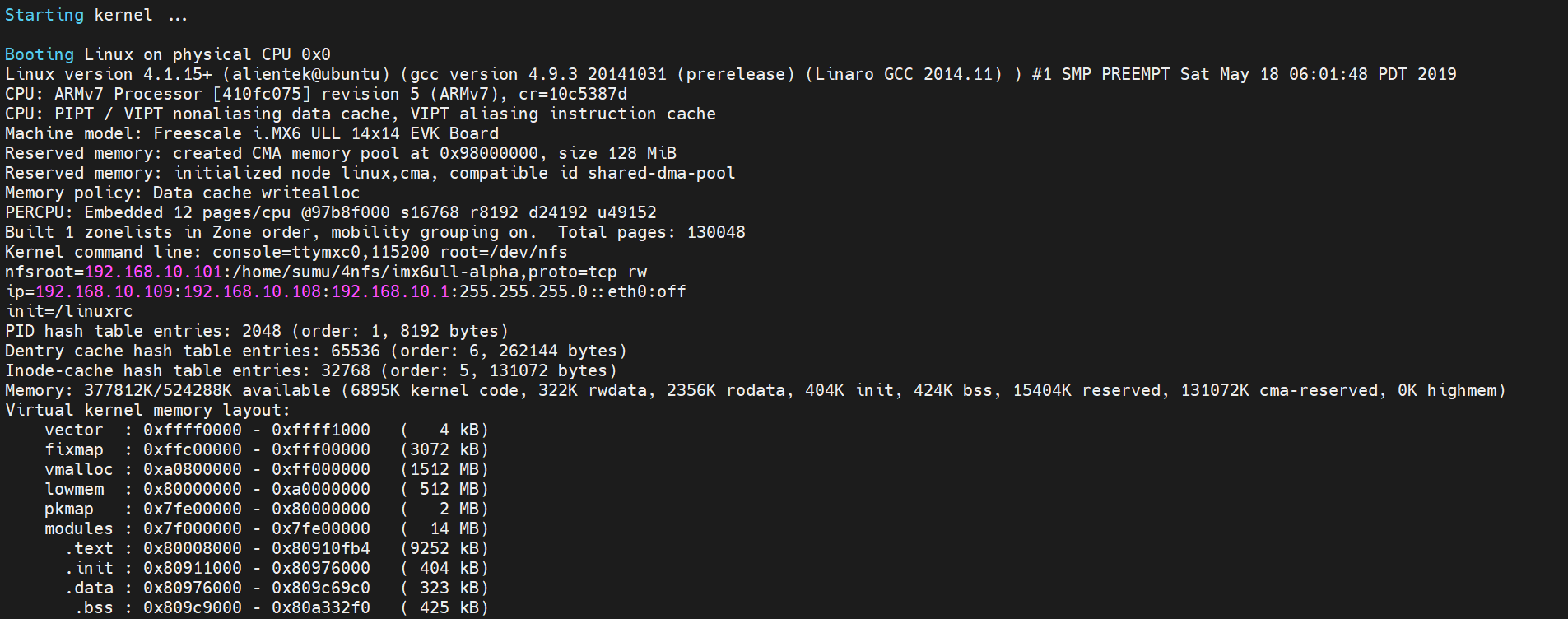Click the "Memory policy" line
Viewport: 1568px width, 619px height.
(x=182, y=193)
